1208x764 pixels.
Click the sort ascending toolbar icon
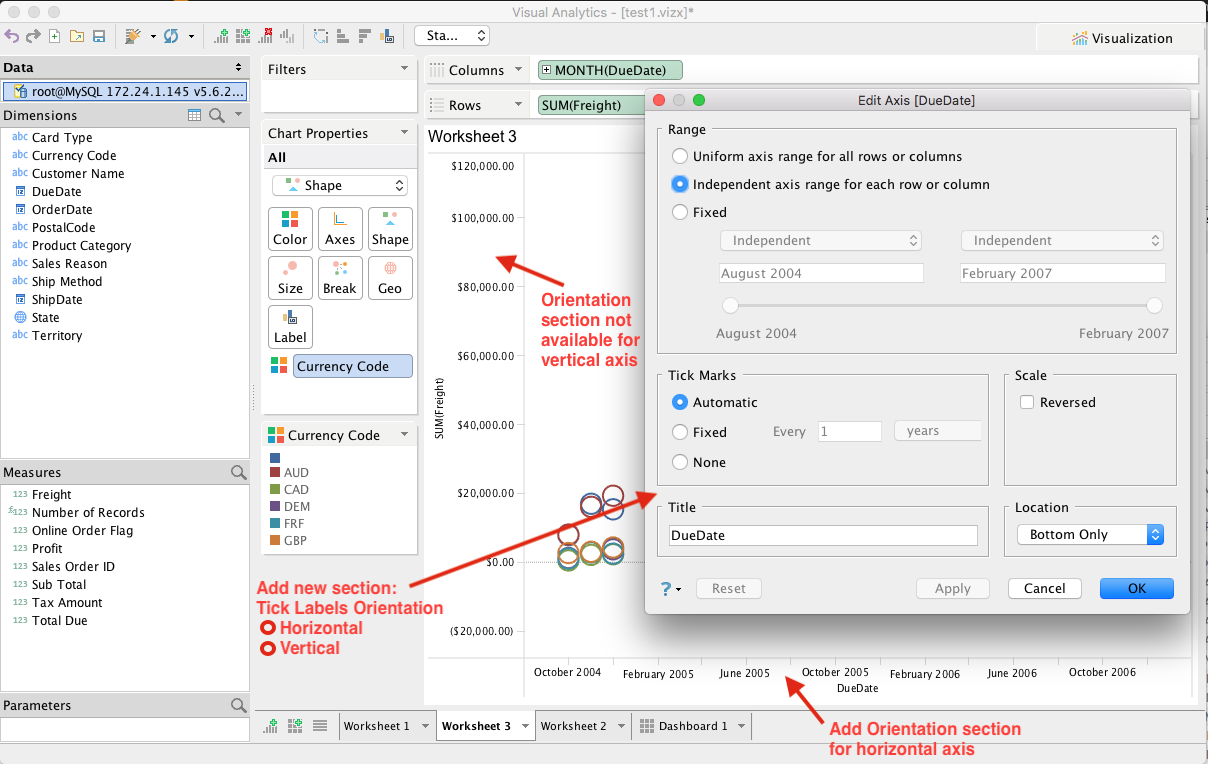[x=342, y=36]
